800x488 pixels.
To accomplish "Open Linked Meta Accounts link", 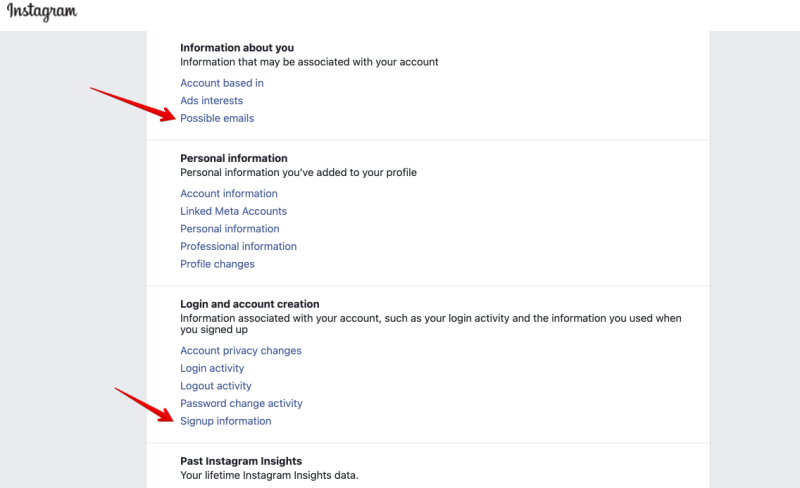I will (233, 211).
